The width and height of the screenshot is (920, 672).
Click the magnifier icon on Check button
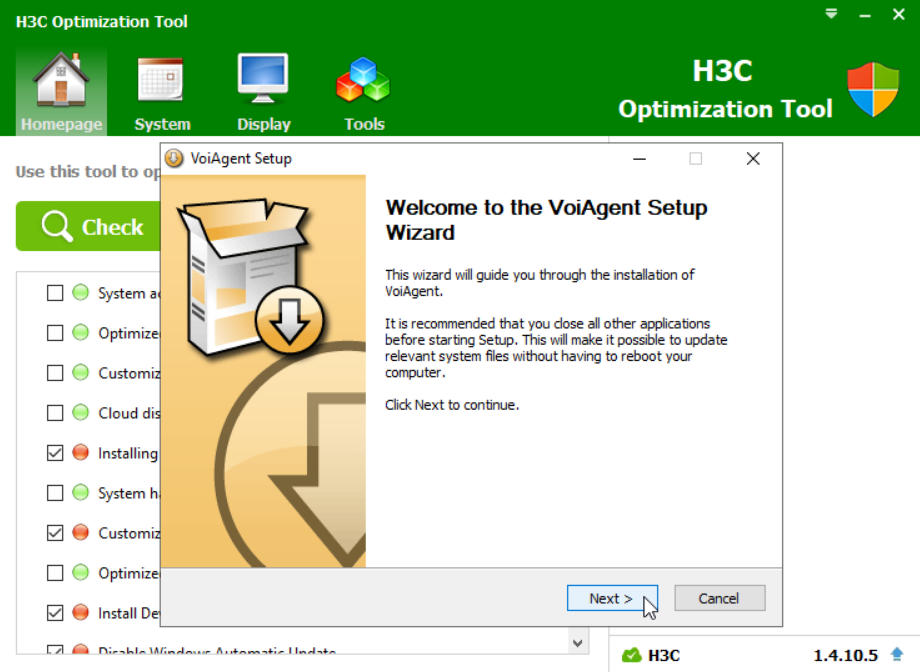point(57,226)
